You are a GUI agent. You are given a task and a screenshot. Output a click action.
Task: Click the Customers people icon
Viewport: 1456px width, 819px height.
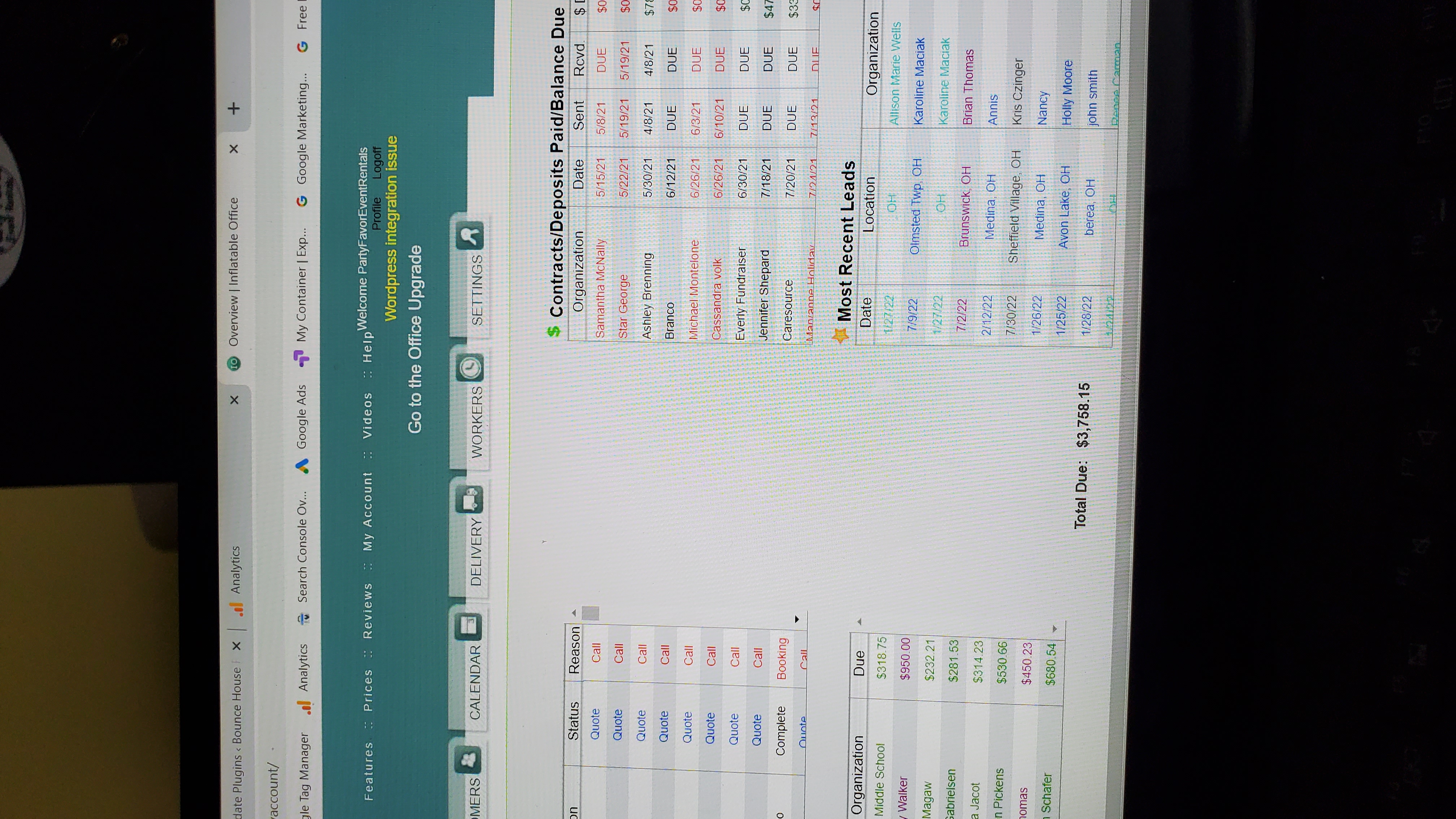click(x=469, y=760)
